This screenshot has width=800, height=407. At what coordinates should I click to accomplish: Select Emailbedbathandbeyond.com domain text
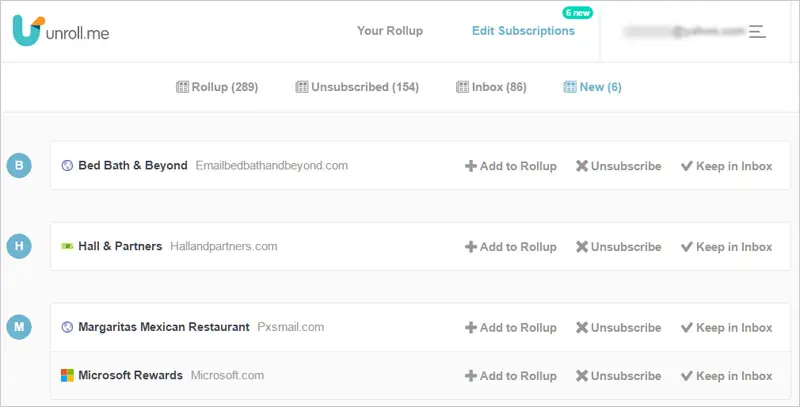coord(272,165)
